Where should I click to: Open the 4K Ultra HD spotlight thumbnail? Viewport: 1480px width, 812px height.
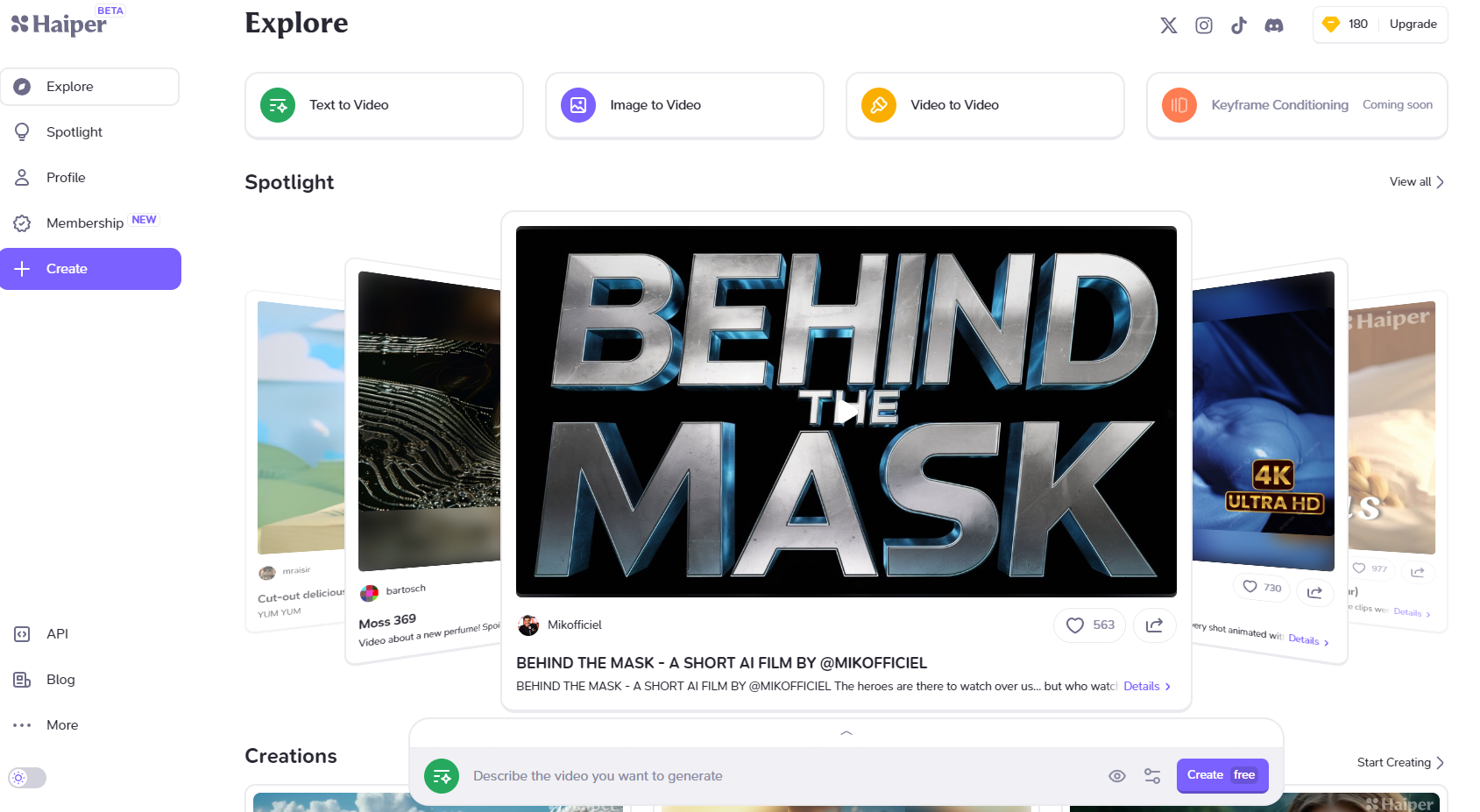click(x=1263, y=420)
